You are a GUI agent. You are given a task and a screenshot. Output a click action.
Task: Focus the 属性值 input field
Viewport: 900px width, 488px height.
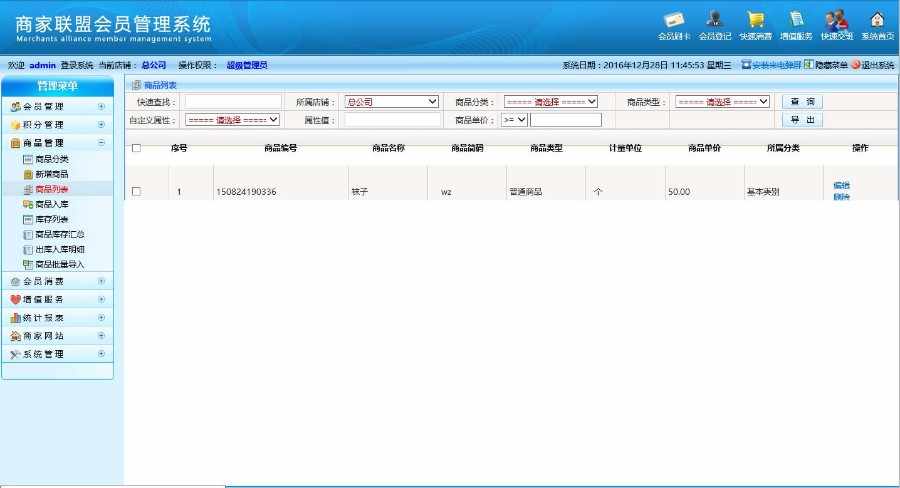coord(393,120)
